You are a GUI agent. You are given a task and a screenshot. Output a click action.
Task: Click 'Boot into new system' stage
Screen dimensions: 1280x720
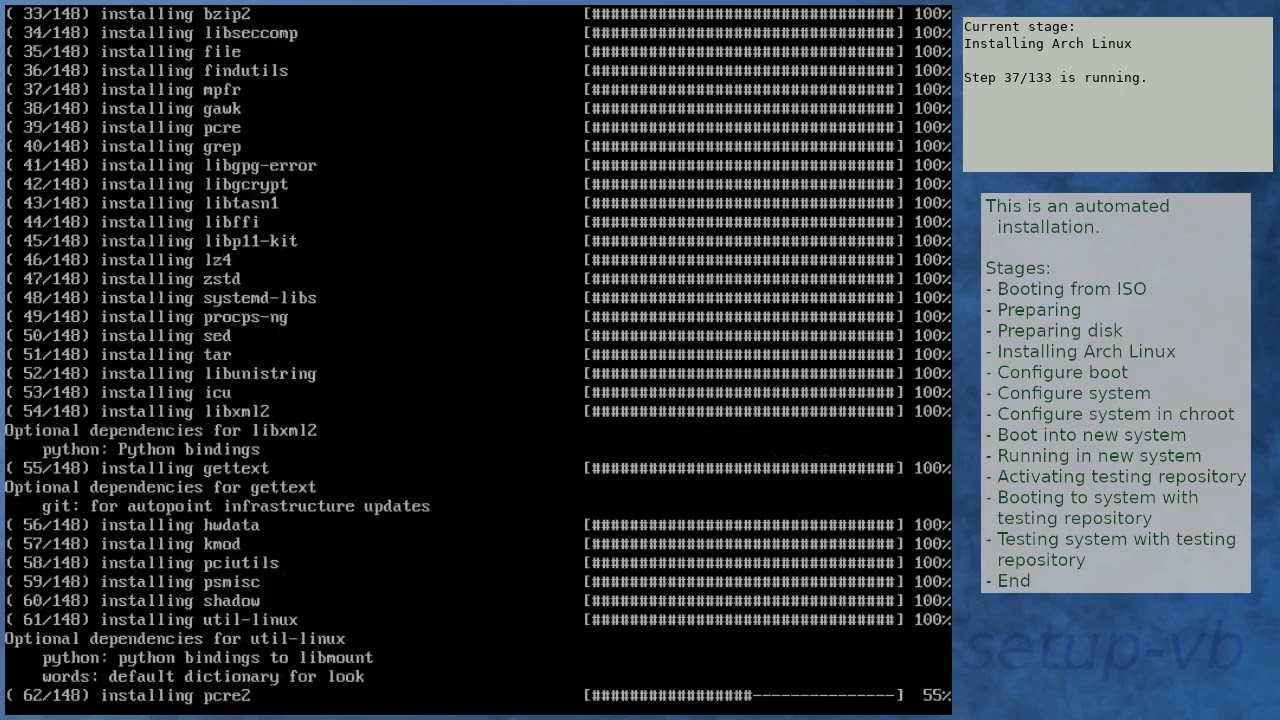(x=1092, y=435)
